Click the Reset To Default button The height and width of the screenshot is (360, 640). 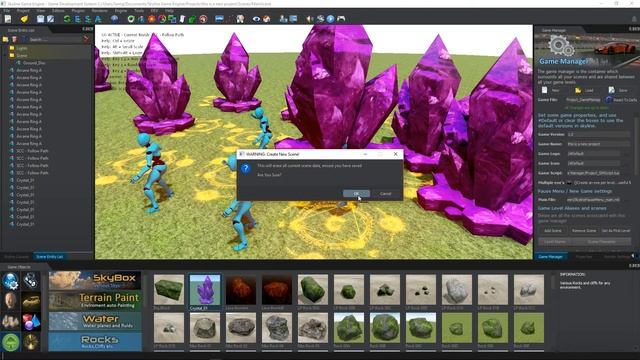point(621,100)
